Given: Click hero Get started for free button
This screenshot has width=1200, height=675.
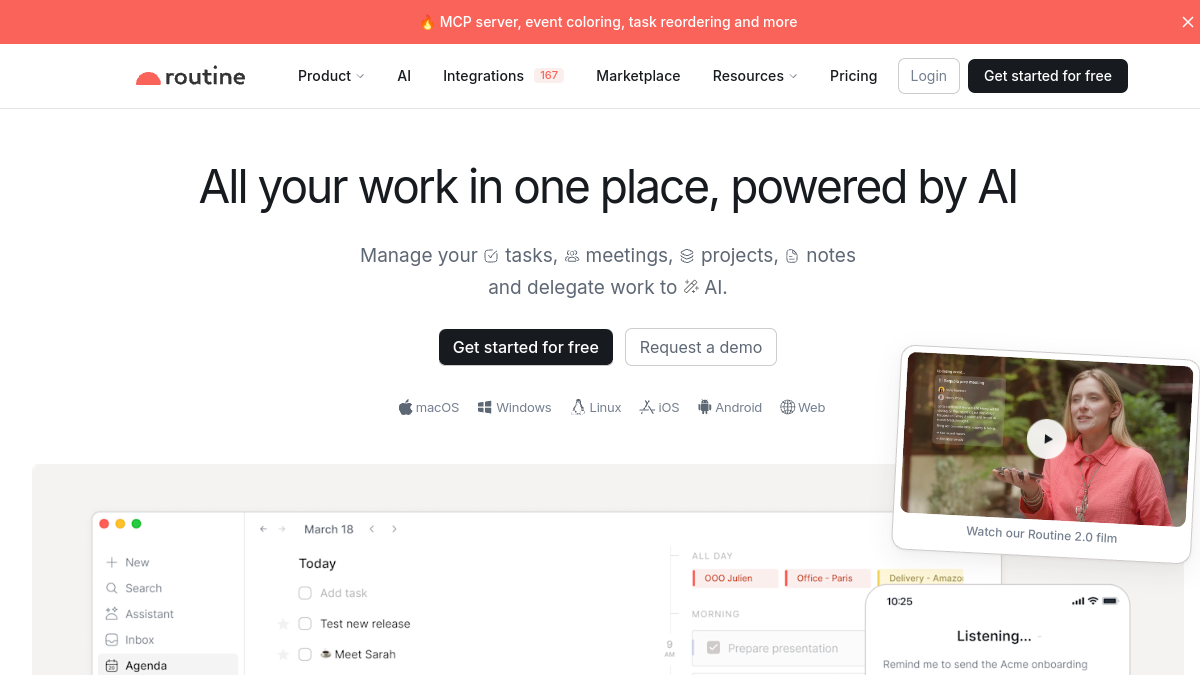Looking at the screenshot, I should click(x=526, y=347).
